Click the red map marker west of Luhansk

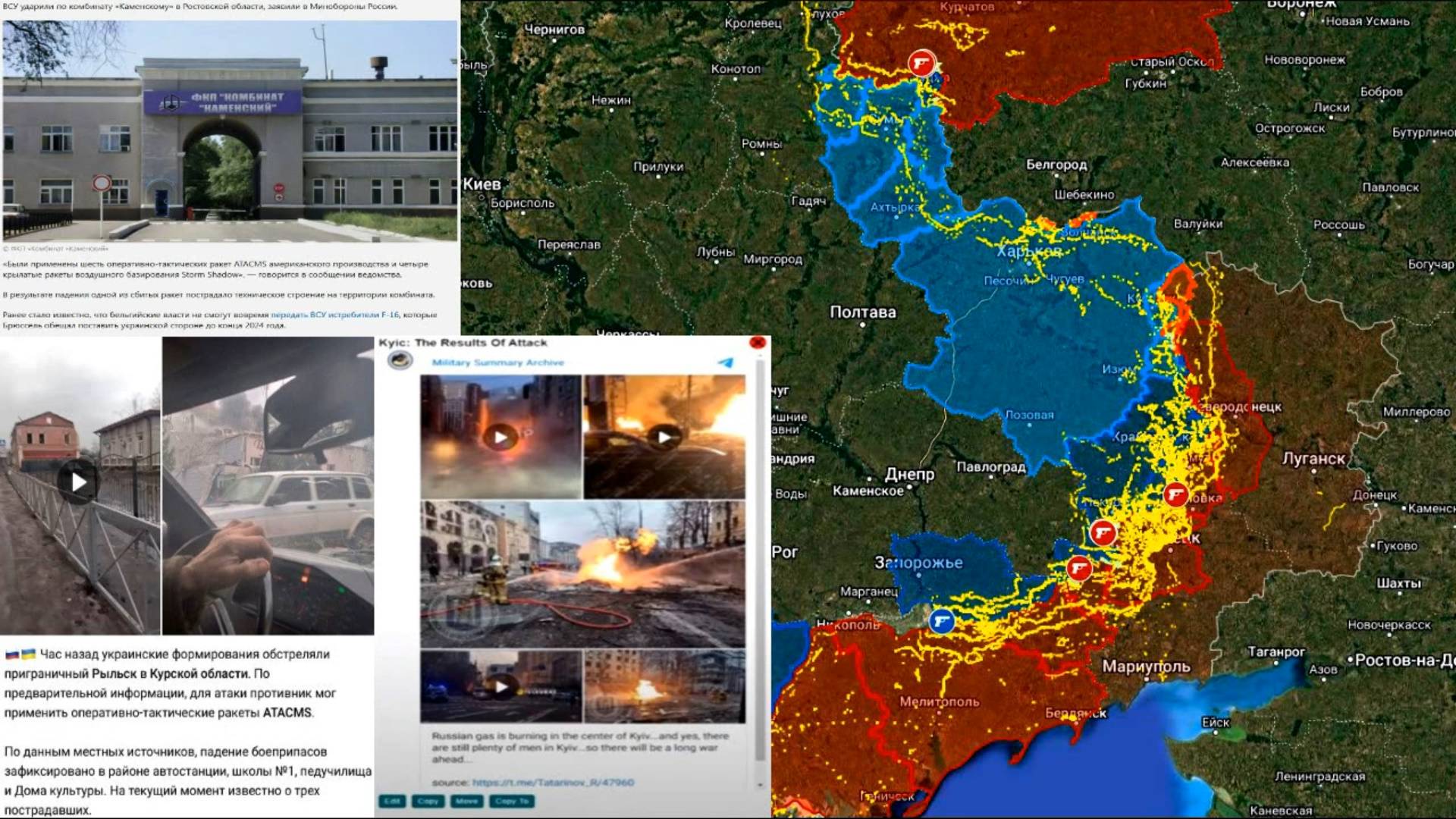1175,494
